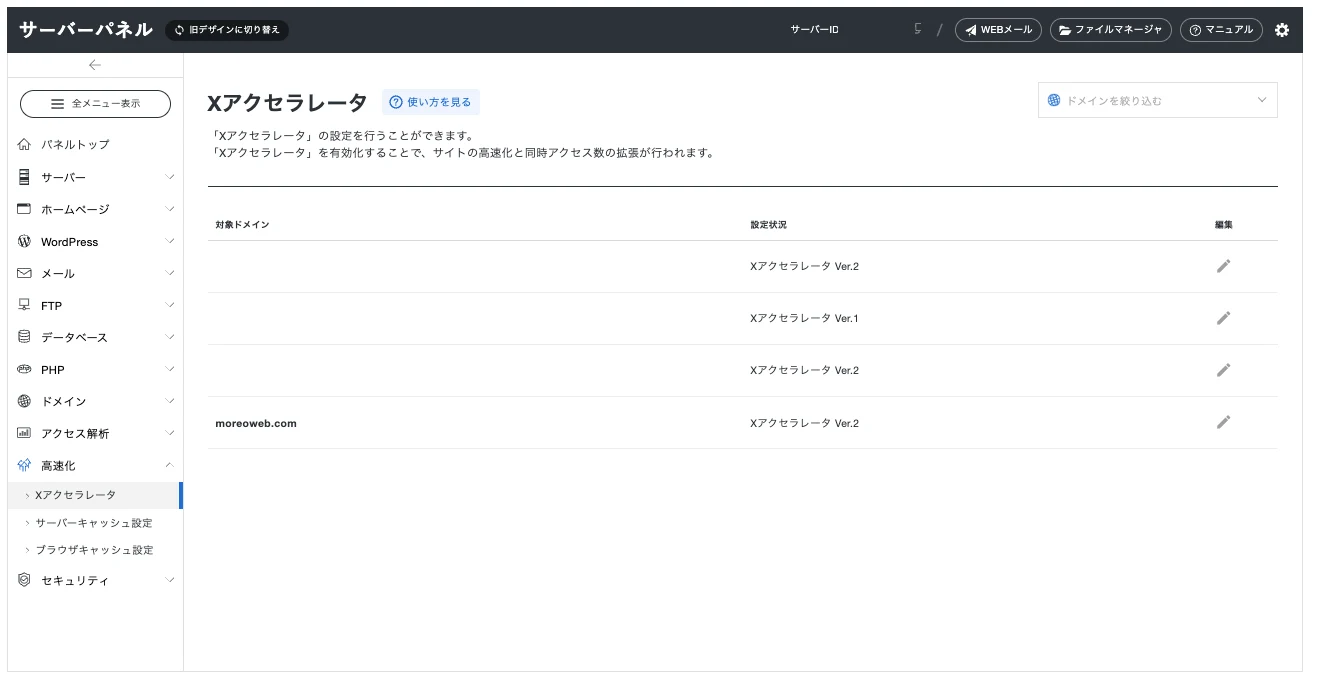Image resolution: width=1318 pixels, height=694 pixels.
Task: Expand the PHP menu chevron
Action: tap(170, 369)
